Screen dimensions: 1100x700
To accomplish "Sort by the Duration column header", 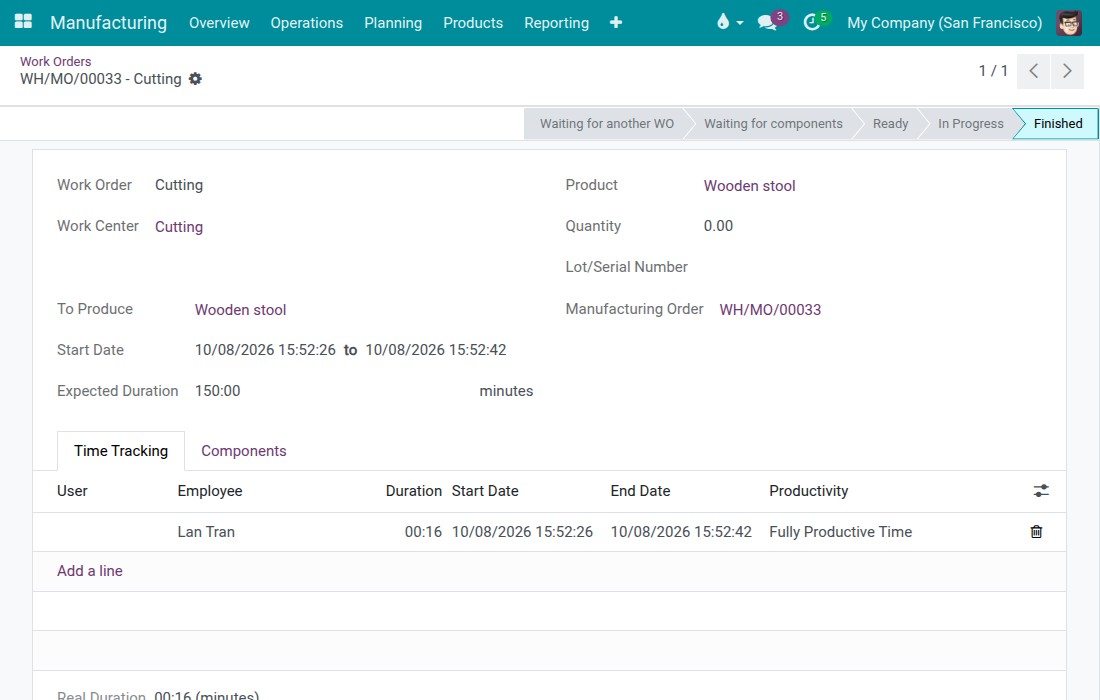I will (x=413, y=491).
